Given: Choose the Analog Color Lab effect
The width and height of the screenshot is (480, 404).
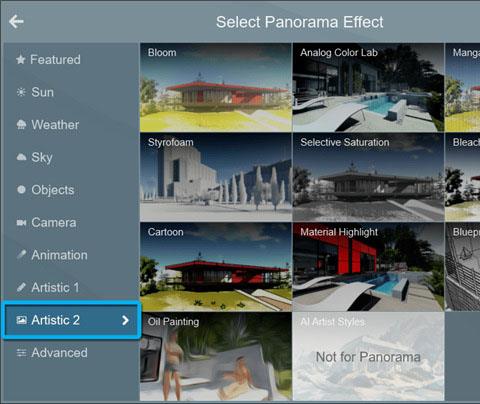Looking at the screenshot, I should pos(368,87).
